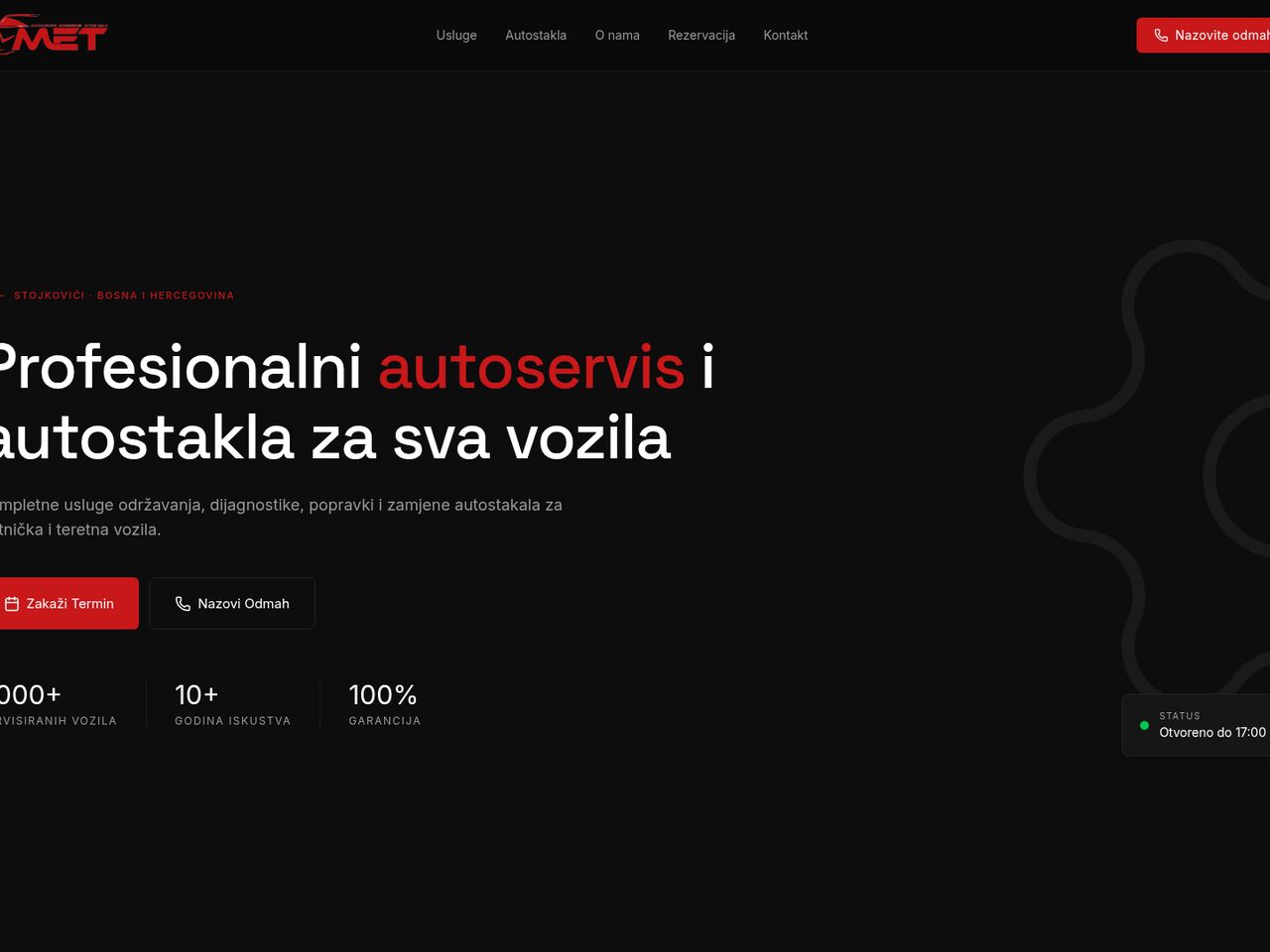Click the Nazovite odmah header button
Image resolution: width=1270 pixels, height=952 pixels.
click(x=1204, y=35)
